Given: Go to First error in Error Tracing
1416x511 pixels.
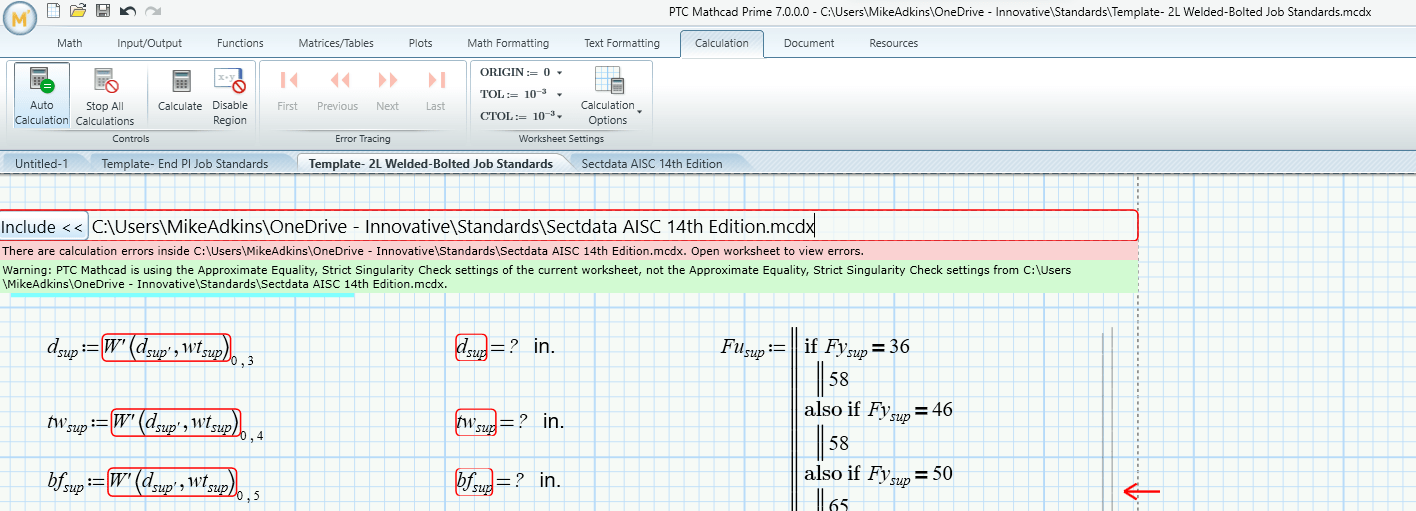Looking at the screenshot, I should coord(288,90).
